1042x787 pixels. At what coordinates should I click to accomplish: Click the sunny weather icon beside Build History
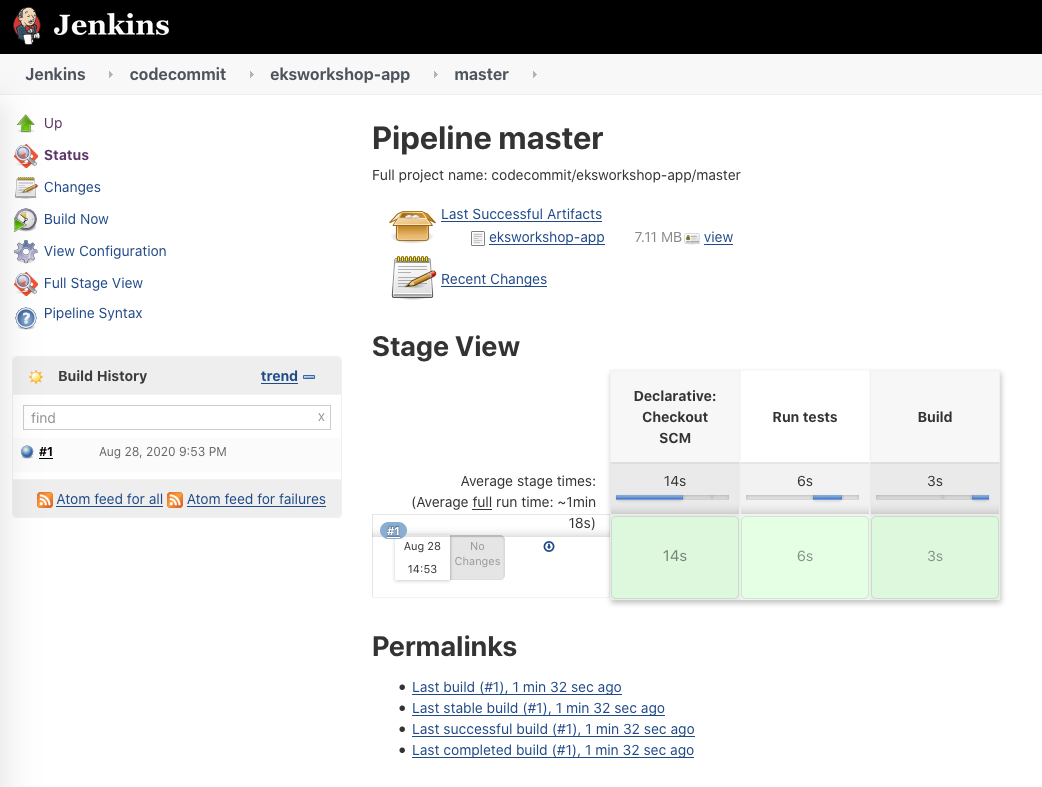pos(35,375)
